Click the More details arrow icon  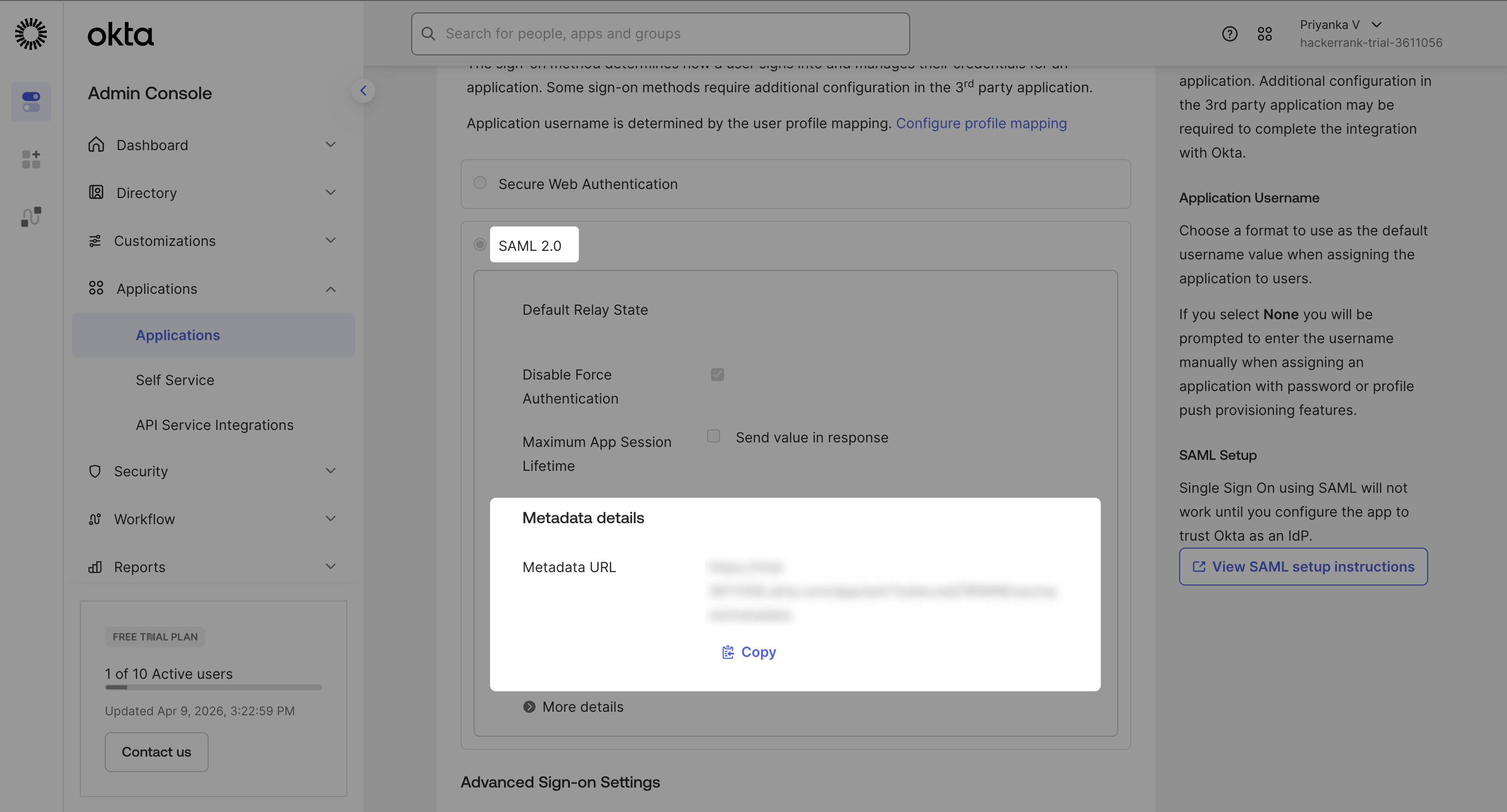coord(529,707)
